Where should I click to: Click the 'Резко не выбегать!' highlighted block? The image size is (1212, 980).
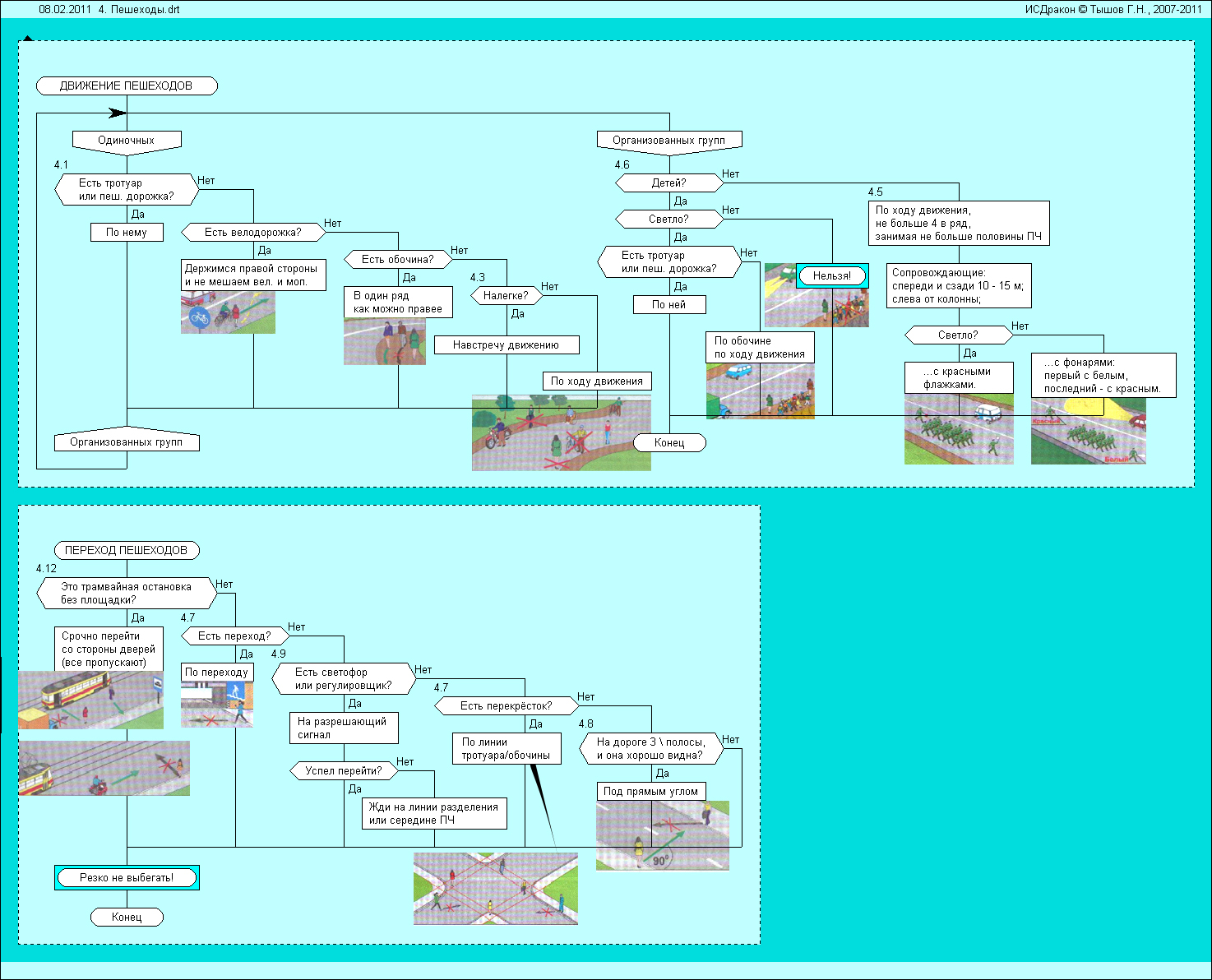click(x=127, y=877)
